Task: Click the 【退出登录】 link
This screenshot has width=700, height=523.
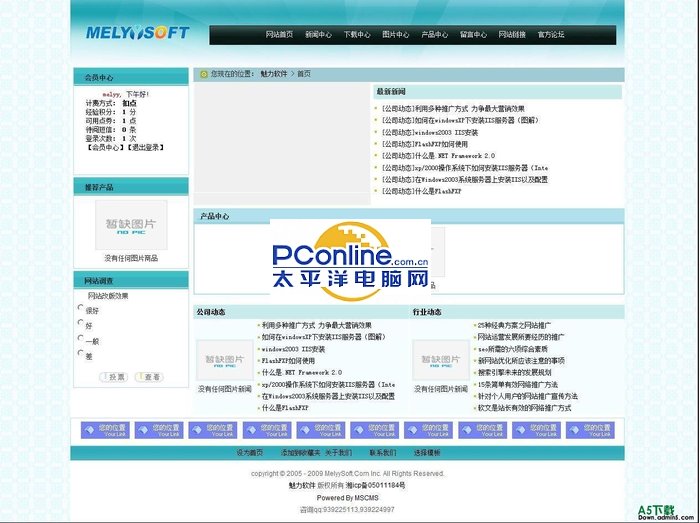Action: click(145, 147)
